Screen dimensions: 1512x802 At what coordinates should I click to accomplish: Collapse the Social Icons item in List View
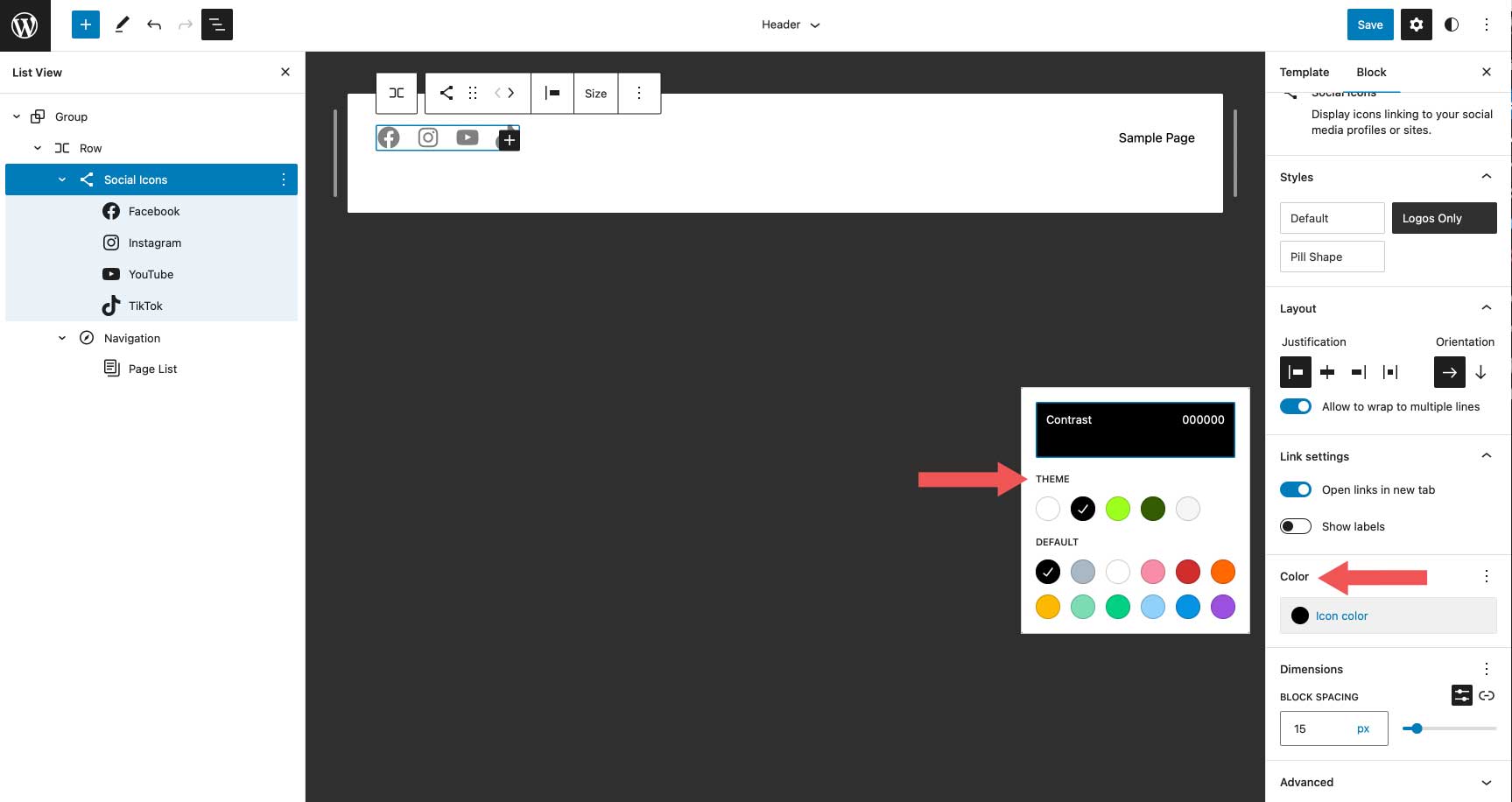[61, 179]
